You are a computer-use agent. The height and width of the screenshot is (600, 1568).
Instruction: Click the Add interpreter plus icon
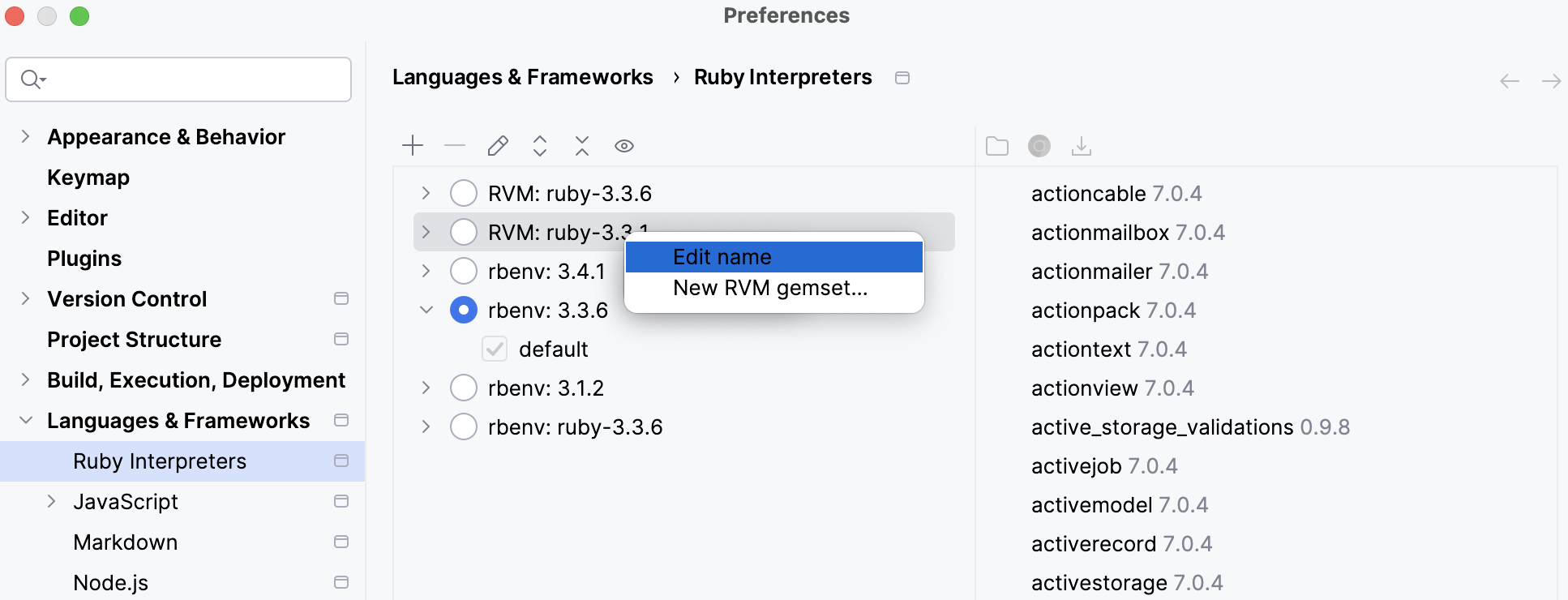[413, 146]
